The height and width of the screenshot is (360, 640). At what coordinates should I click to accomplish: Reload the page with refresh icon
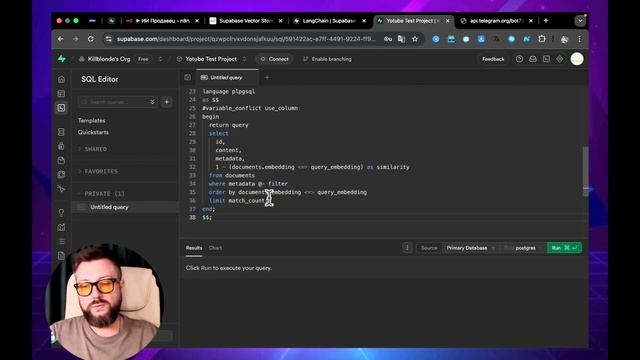91,39
